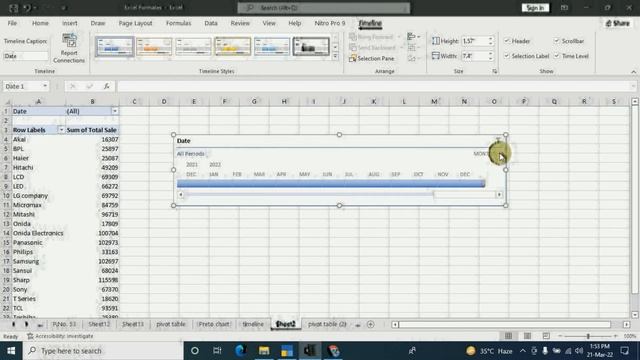The height and width of the screenshot is (360, 640).
Task: Open Windows Start menu
Action: tap(11, 351)
